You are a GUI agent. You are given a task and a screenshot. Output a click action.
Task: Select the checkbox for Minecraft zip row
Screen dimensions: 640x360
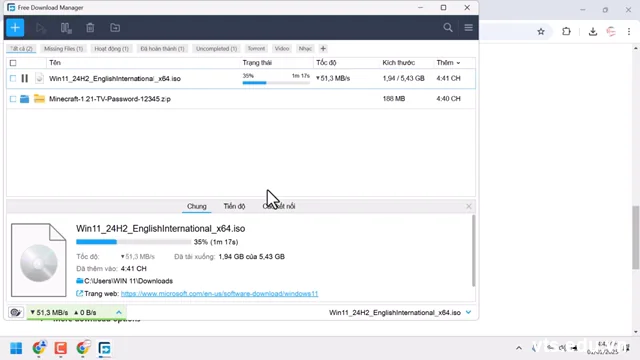[13, 99]
